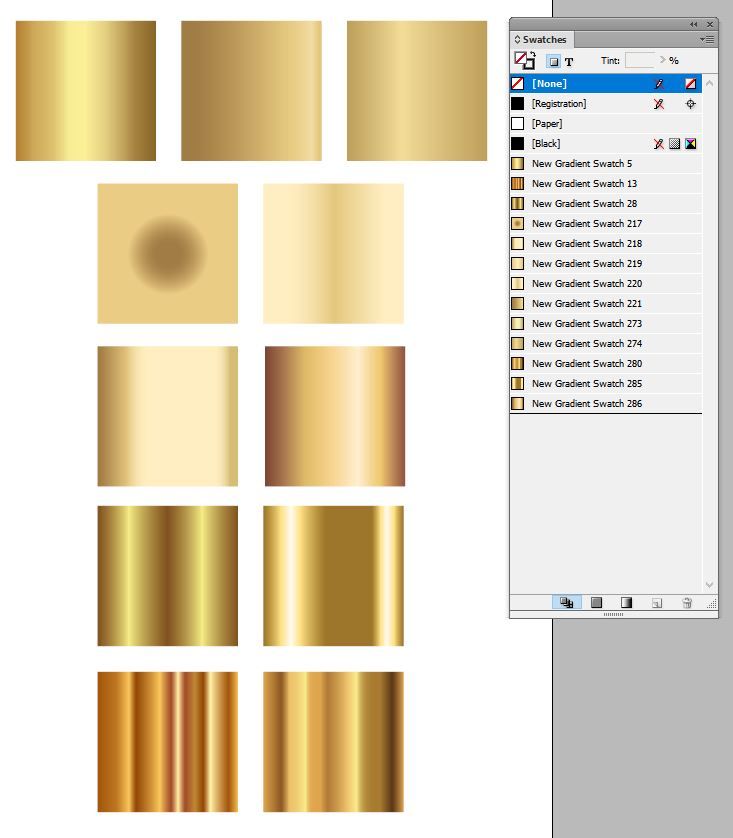The height and width of the screenshot is (838, 733).
Task: Cycle panel view via Swatches tab arrows
Action: 517,40
